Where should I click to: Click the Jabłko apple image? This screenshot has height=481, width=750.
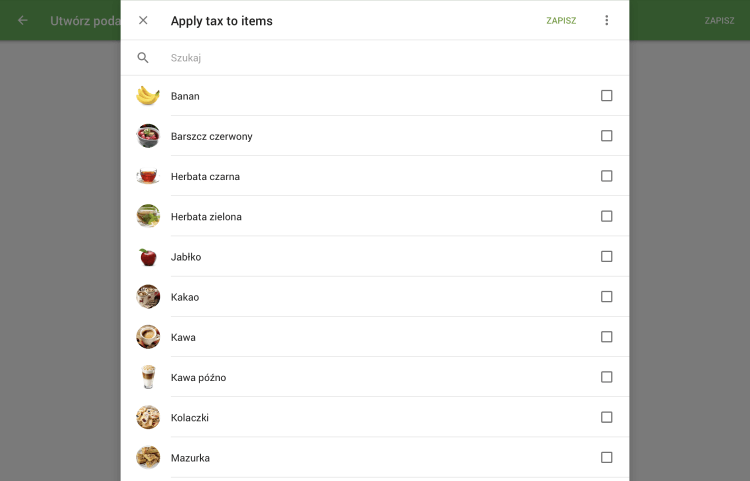pyautogui.click(x=148, y=257)
